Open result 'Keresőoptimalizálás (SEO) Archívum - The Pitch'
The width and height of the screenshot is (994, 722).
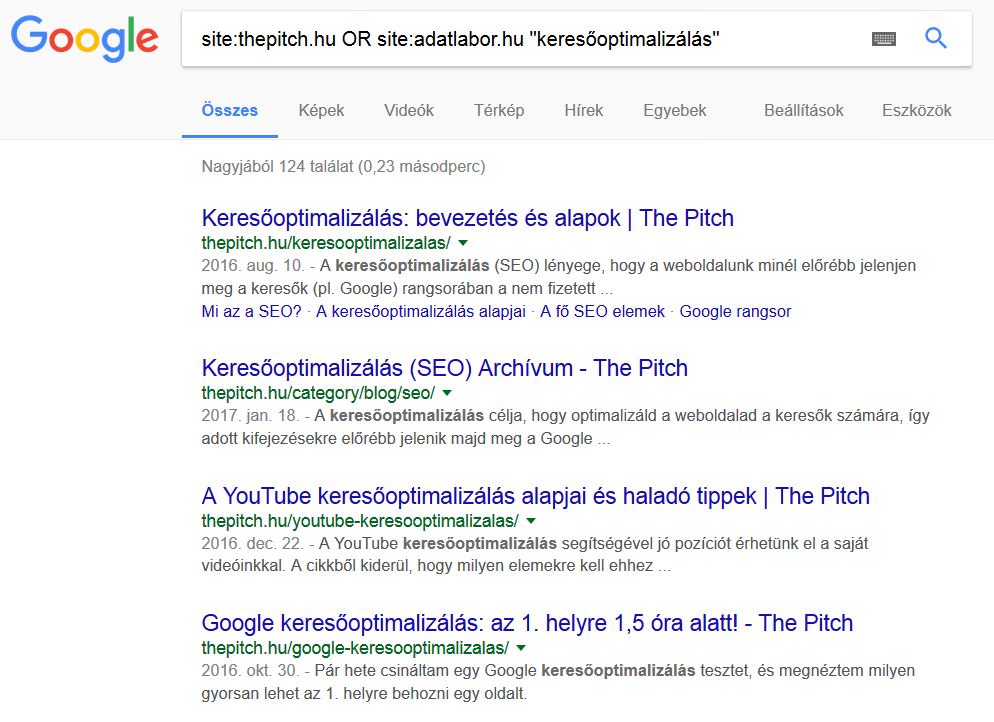[444, 368]
